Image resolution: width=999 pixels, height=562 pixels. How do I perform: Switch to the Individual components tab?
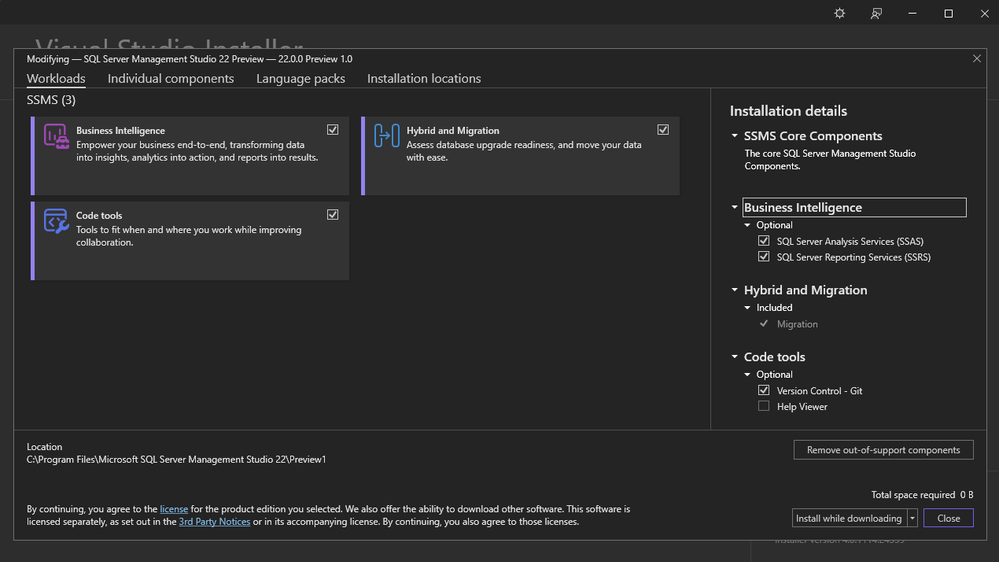171,78
